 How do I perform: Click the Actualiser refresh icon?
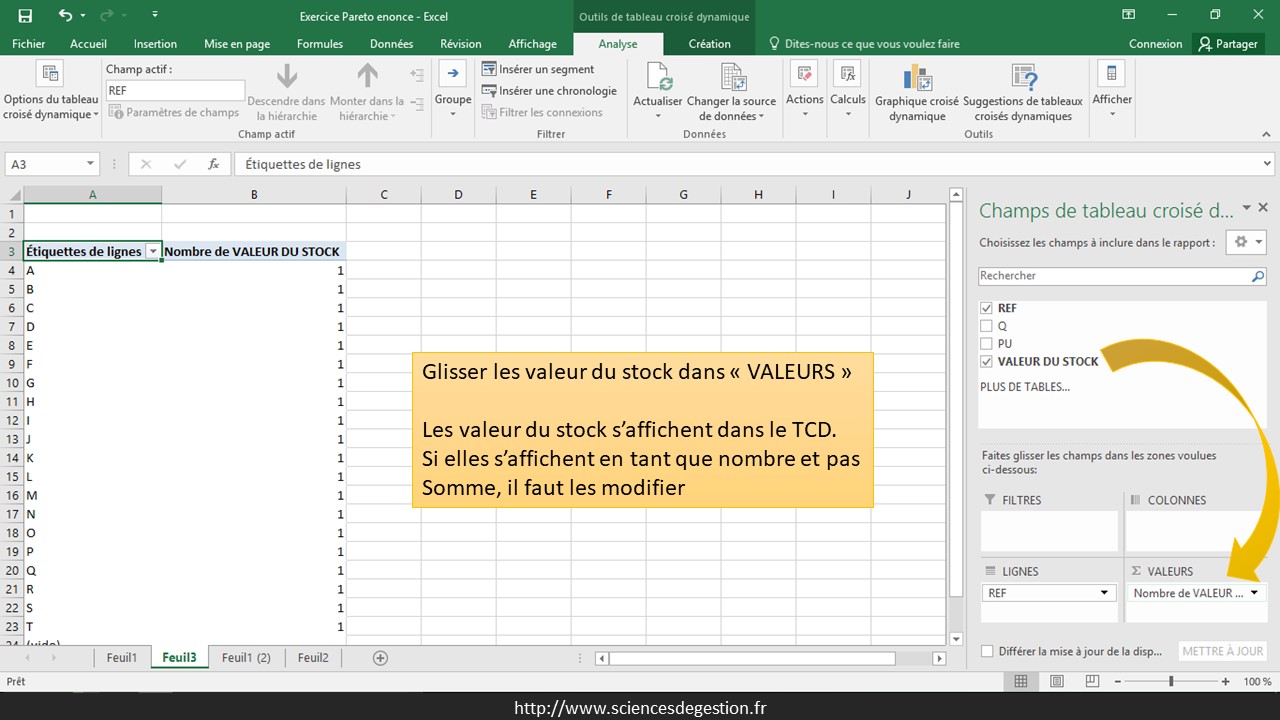point(658,77)
